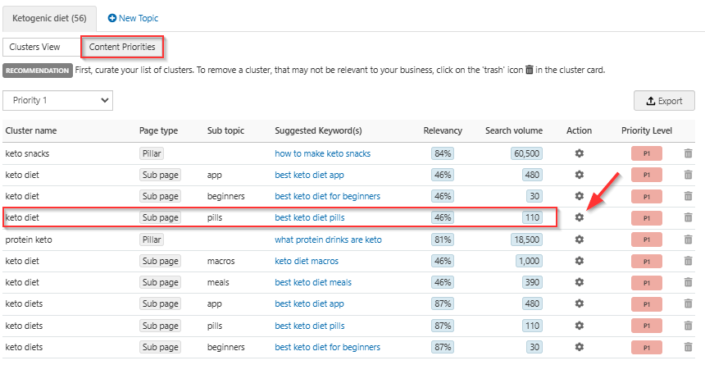Open 'best keto diet for beginners' link at 87%
Screen dimensions: 705x365
[327, 347]
